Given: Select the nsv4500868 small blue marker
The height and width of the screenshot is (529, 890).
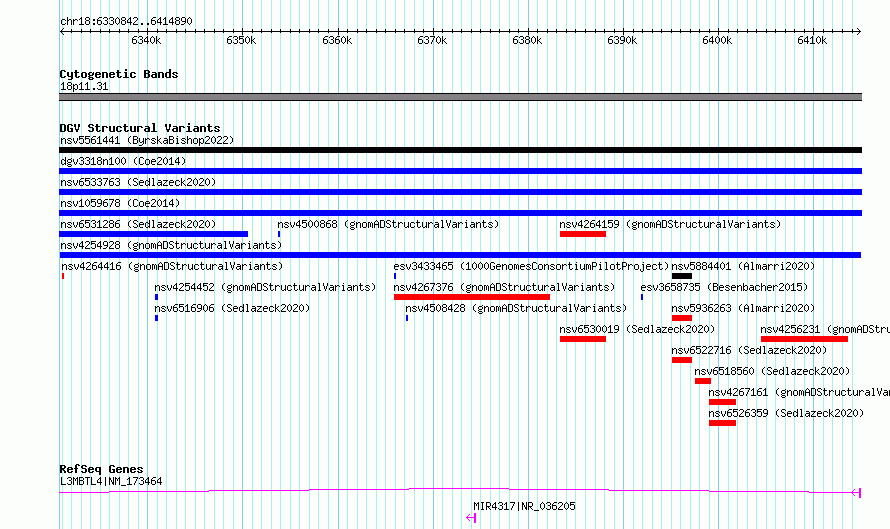Looking at the screenshot, I should coord(279,234).
